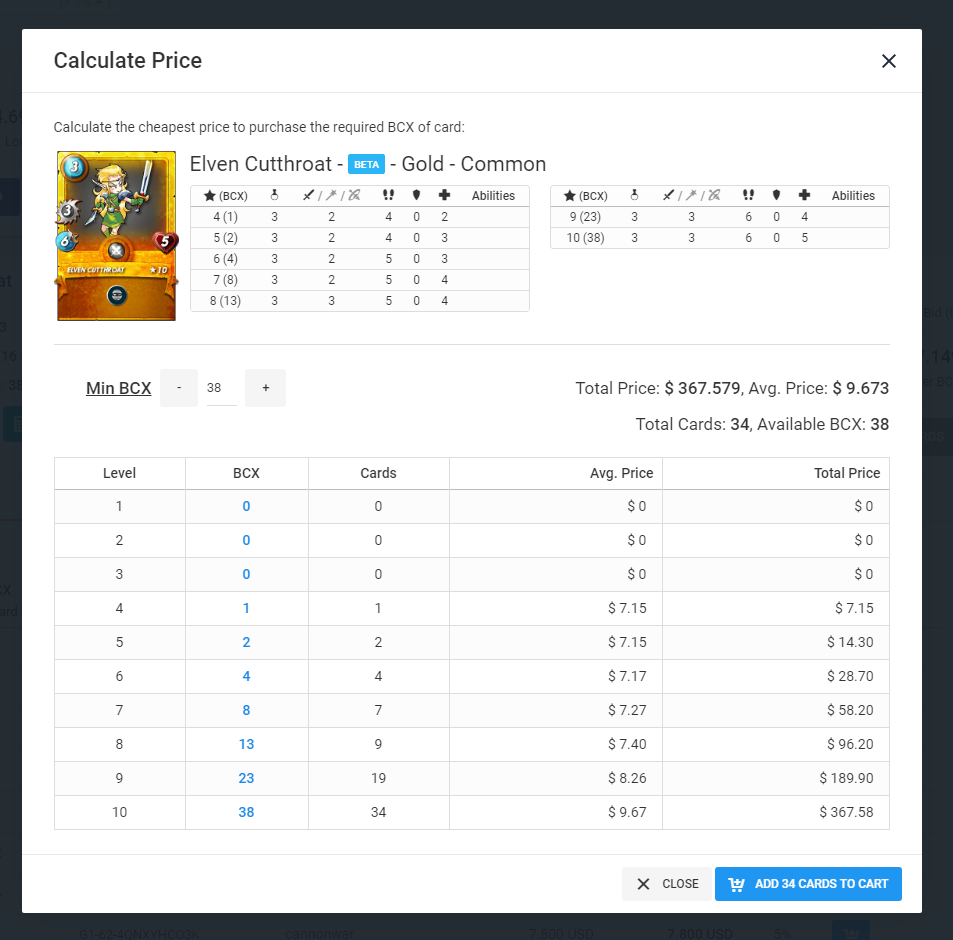This screenshot has height=940, width=953.
Task: Click the speed icon in right stats header
Action: click(x=747, y=196)
